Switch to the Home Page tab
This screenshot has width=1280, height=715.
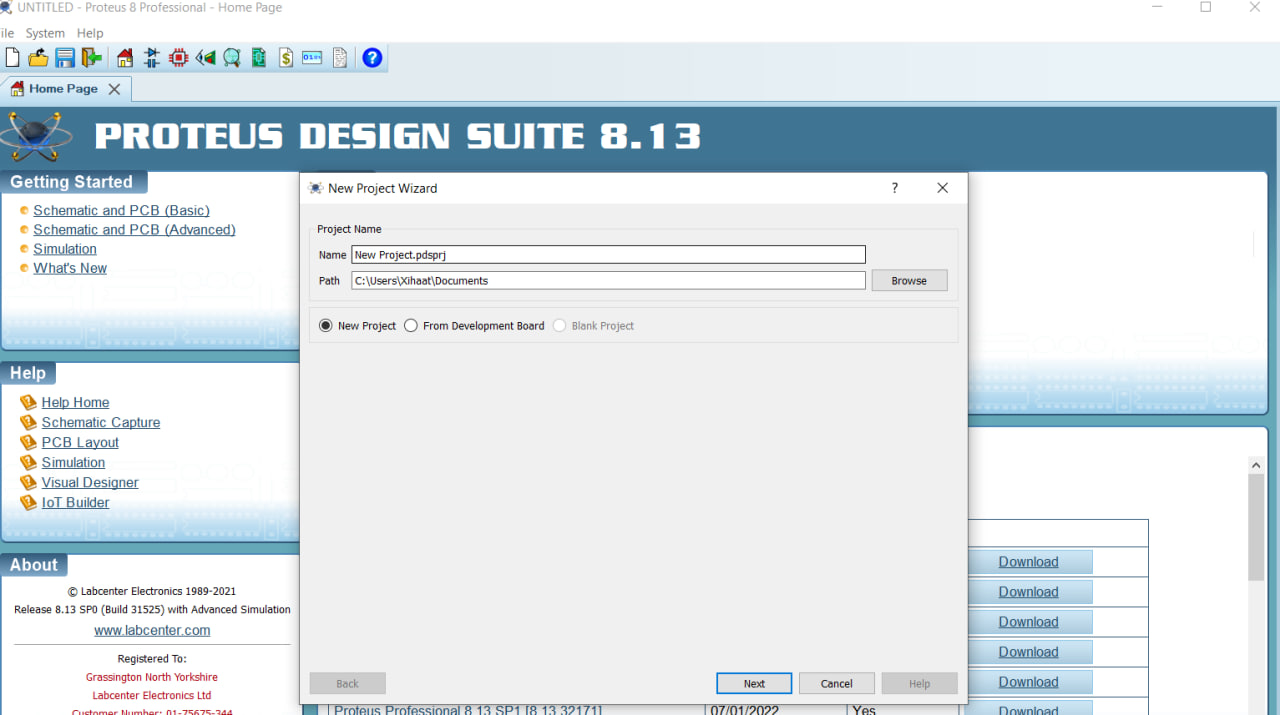click(62, 89)
